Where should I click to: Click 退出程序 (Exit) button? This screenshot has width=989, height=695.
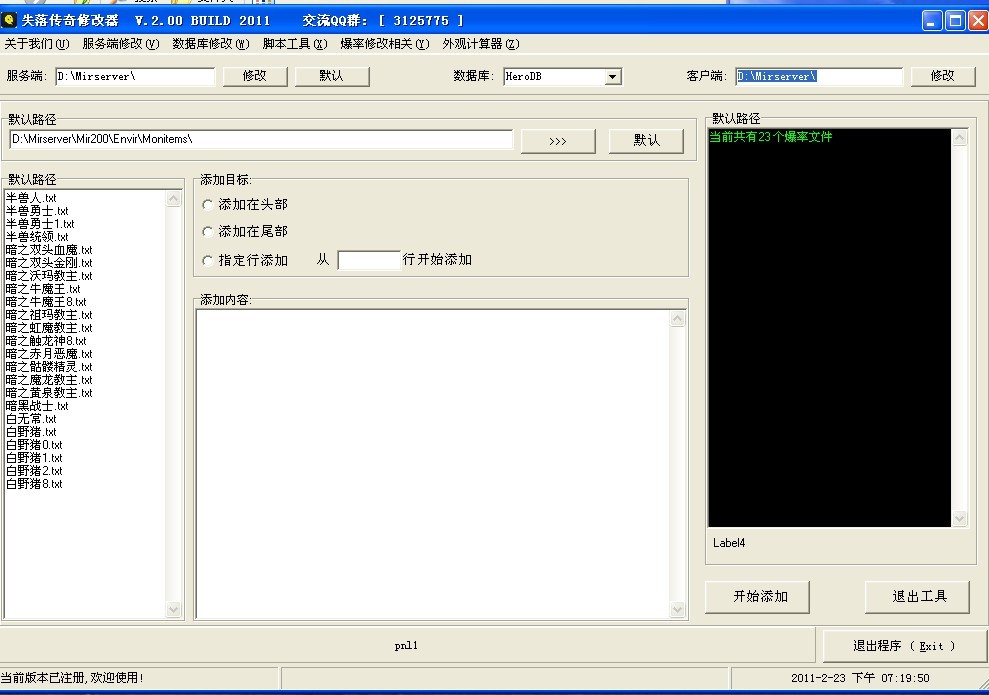(904, 646)
